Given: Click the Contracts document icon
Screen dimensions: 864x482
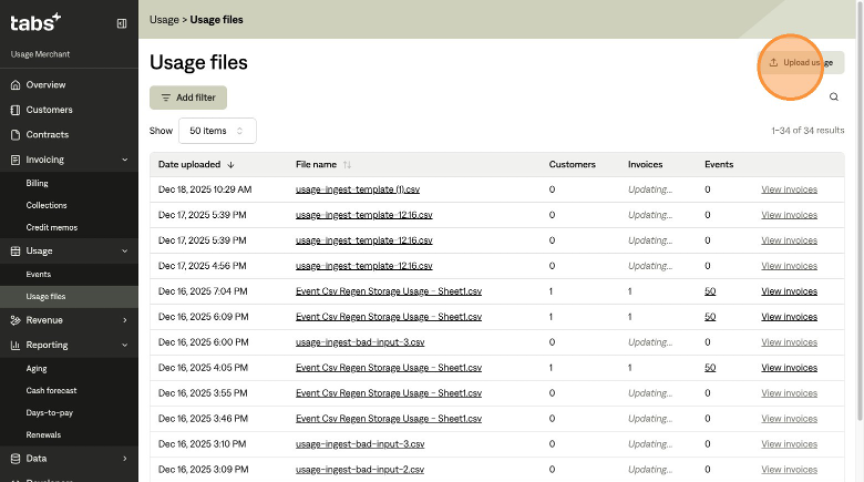Looking at the screenshot, I should 15,135.
